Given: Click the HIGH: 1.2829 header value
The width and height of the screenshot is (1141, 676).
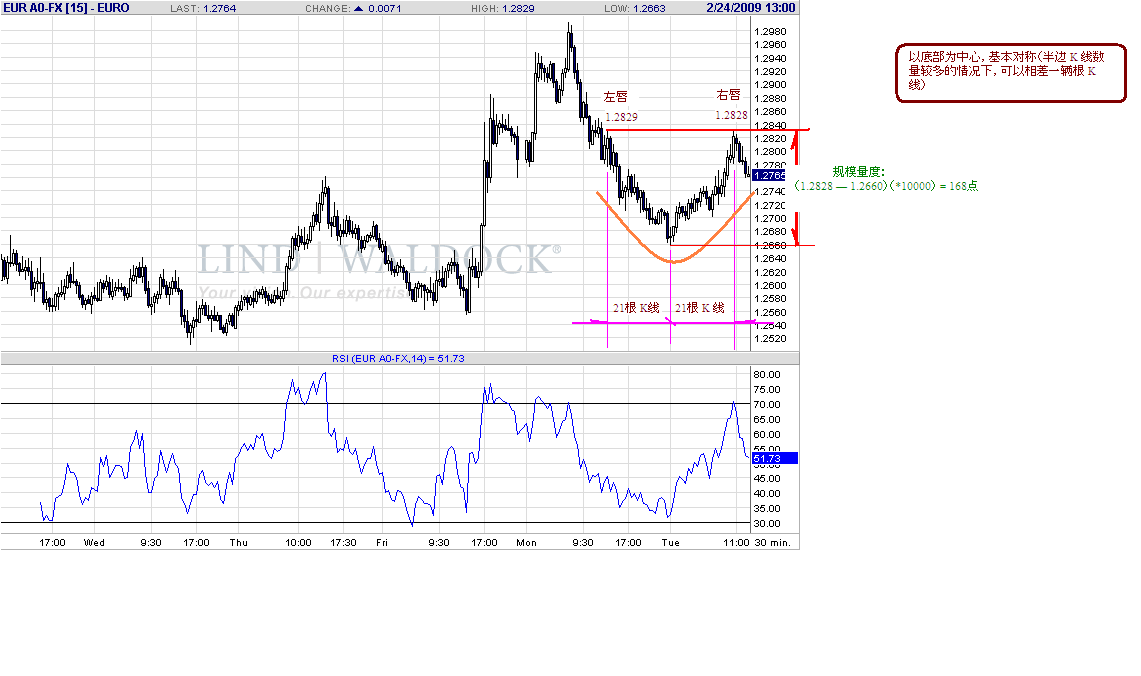Looking at the screenshot, I should coord(502,9).
